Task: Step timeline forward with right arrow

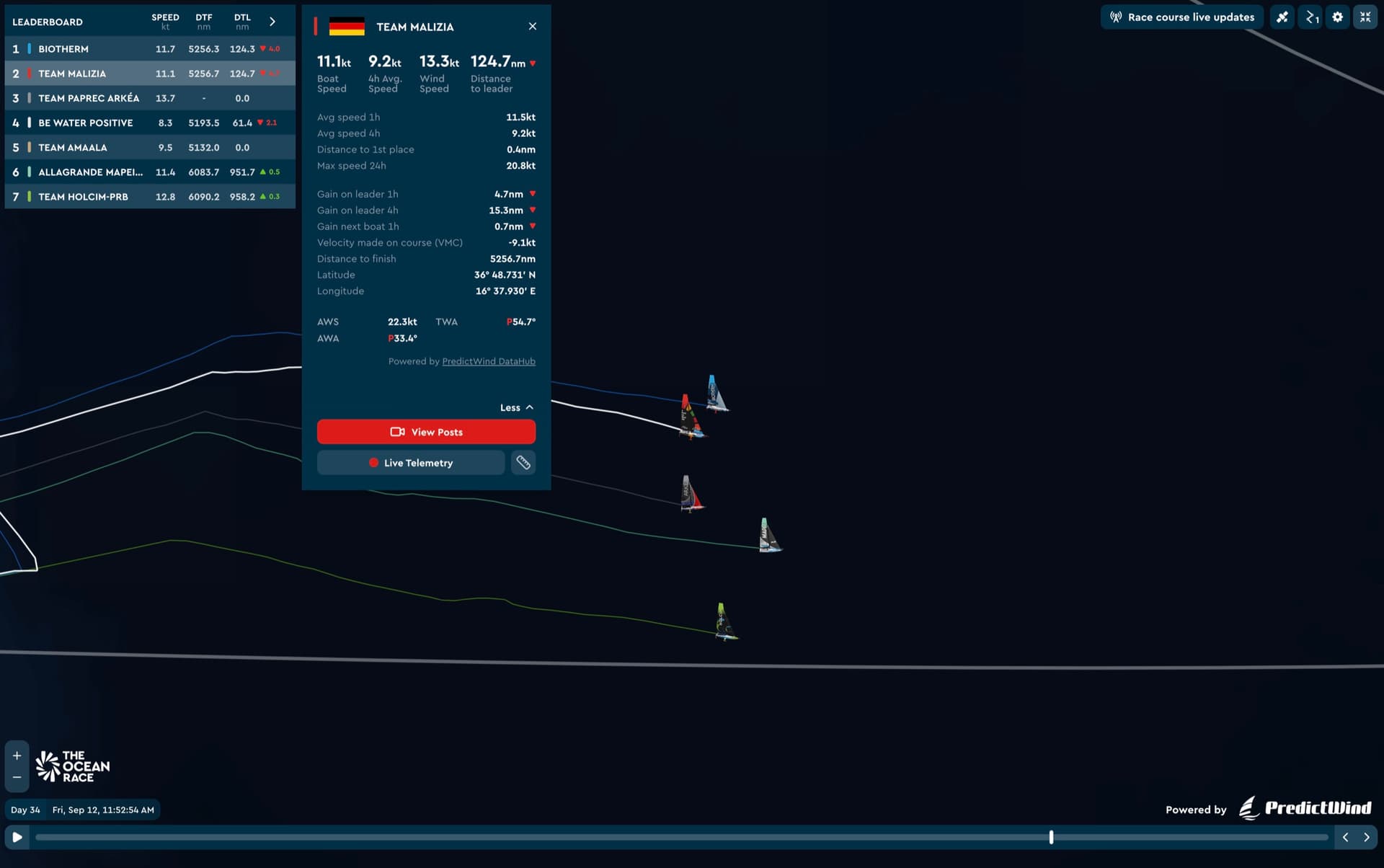Action: [x=1366, y=837]
